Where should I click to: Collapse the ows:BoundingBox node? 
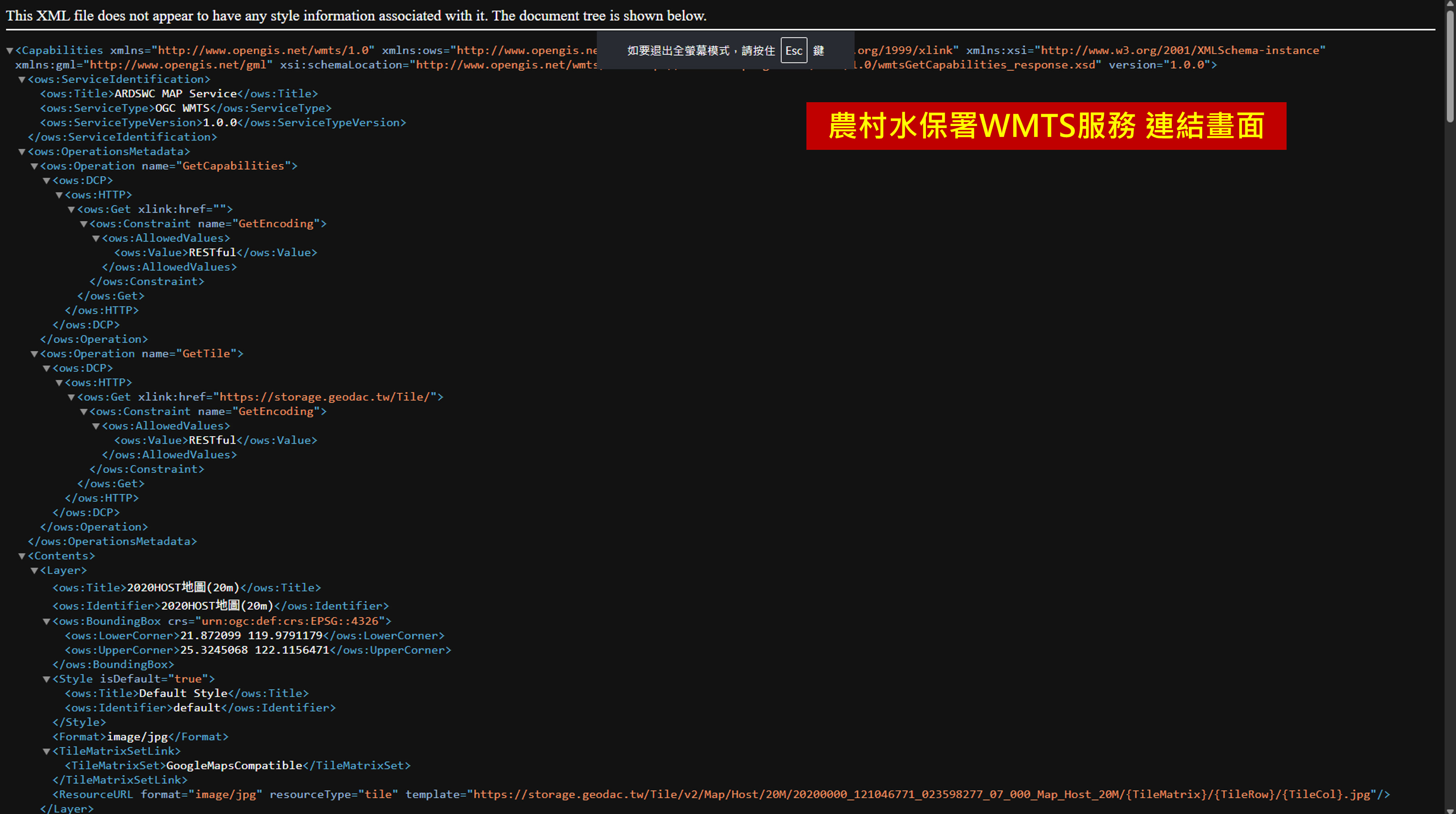[x=47, y=621]
